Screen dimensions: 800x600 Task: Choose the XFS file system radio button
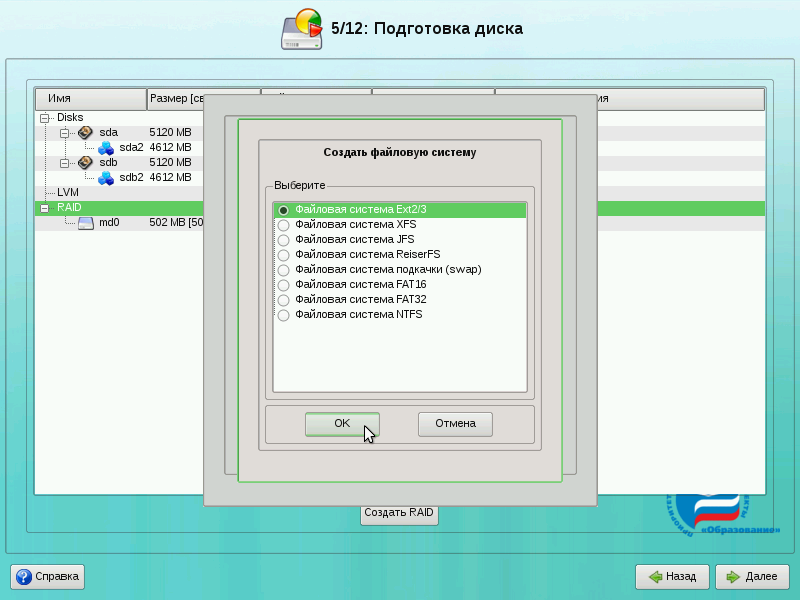click(284, 225)
